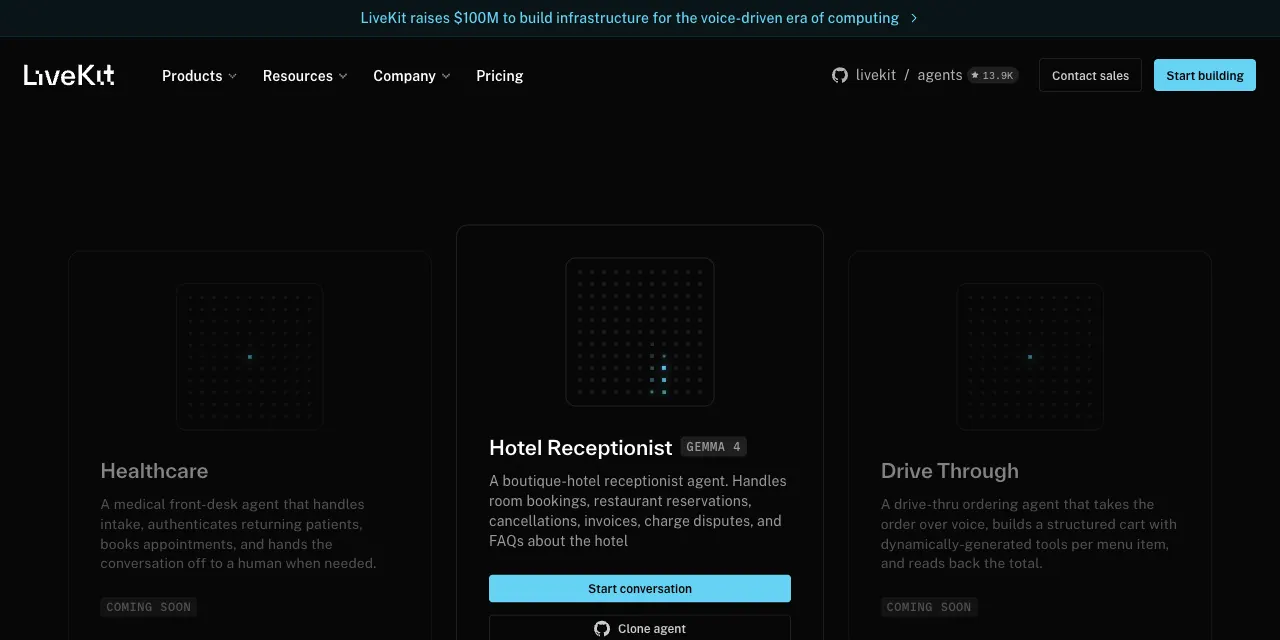This screenshot has width=1280, height=640.
Task: Expand the Products menu
Action: coord(199,76)
